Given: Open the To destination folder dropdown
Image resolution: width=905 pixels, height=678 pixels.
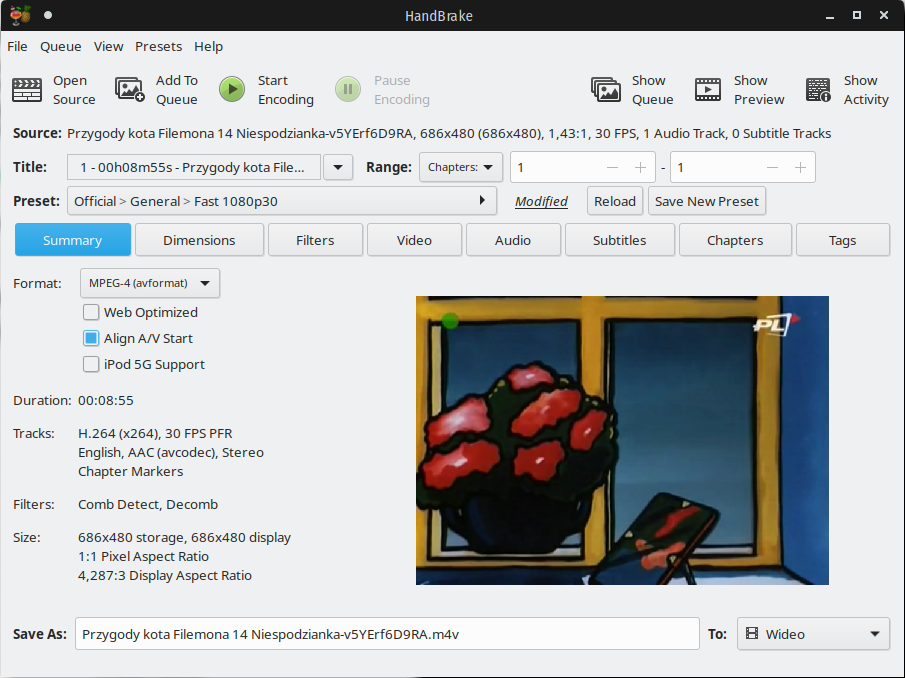Looking at the screenshot, I should (x=813, y=634).
